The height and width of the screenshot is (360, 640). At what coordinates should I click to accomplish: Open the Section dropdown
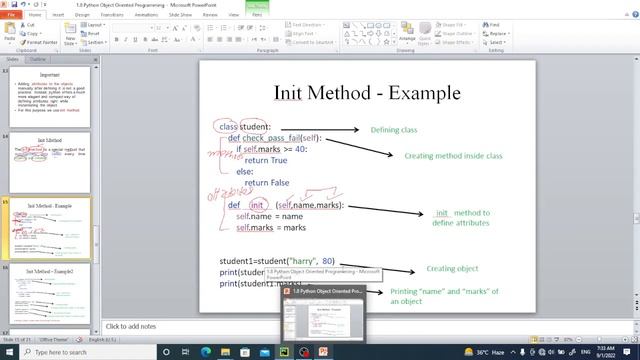coord(94,42)
